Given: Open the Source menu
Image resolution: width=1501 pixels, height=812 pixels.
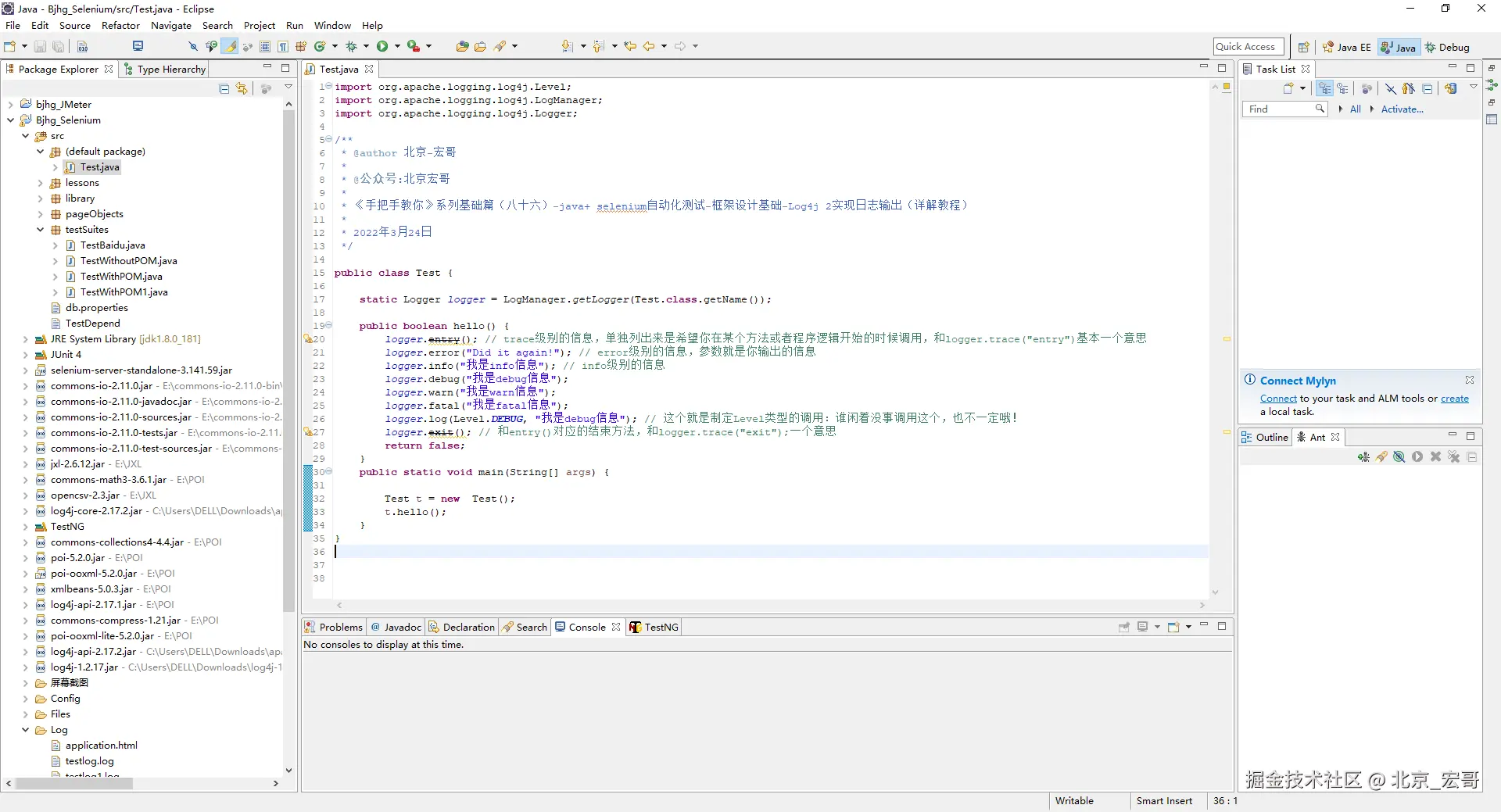Looking at the screenshot, I should pyautogui.click(x=75, y=26).
